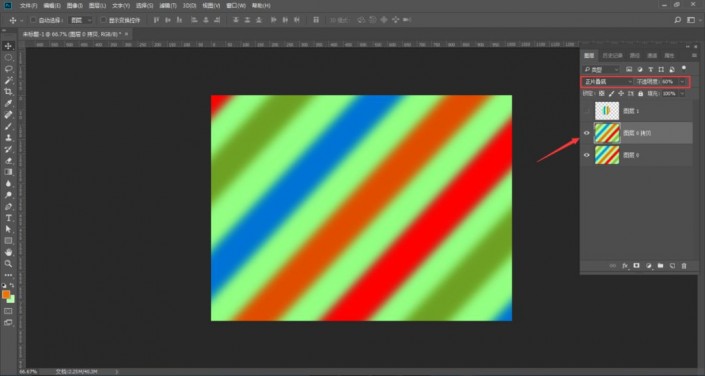Click the delete layer trash icon

click(x=684, y=266)
